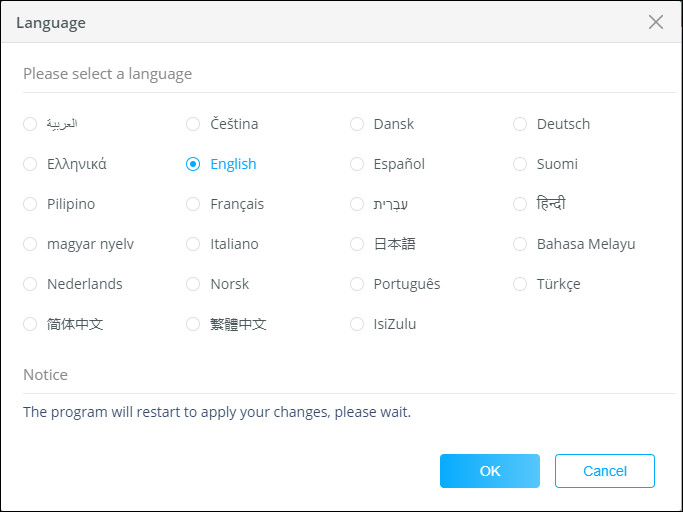This screenshot has width=683, height=512.
Task: Choose Português radio button
Action: 357,284
